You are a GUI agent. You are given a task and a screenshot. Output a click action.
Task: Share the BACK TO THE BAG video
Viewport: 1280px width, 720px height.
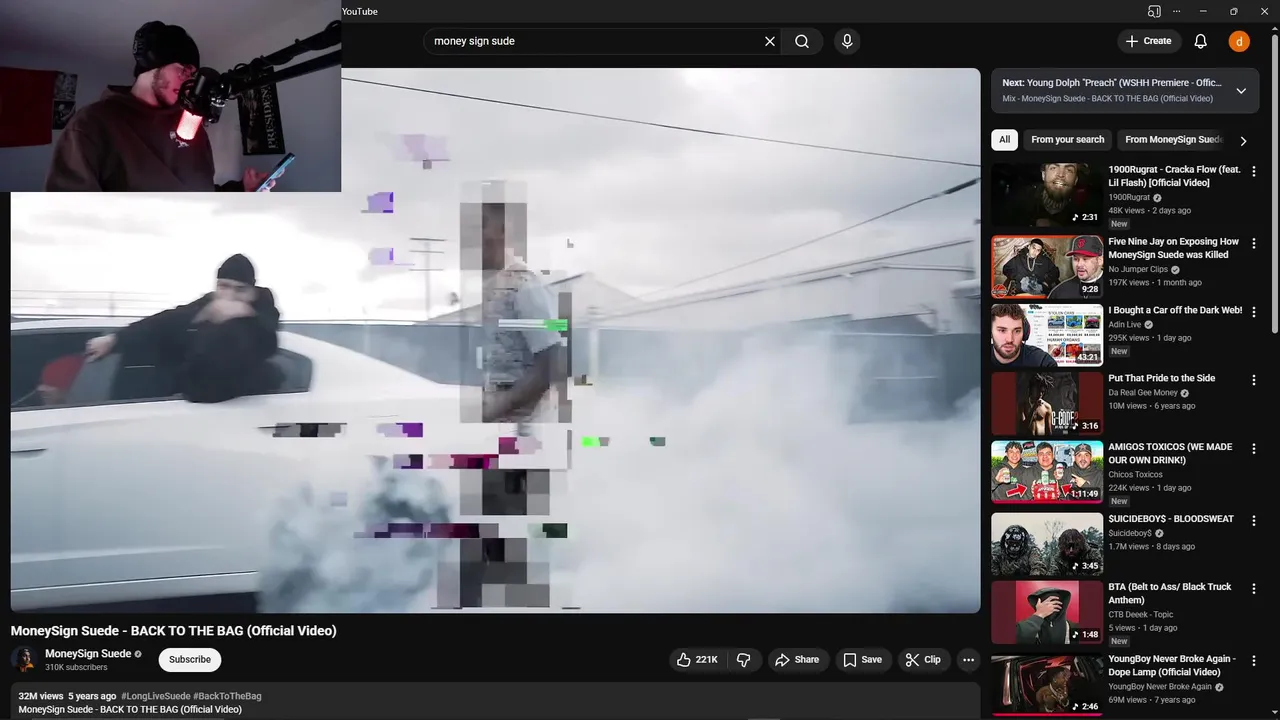click(x=797, y=660)
